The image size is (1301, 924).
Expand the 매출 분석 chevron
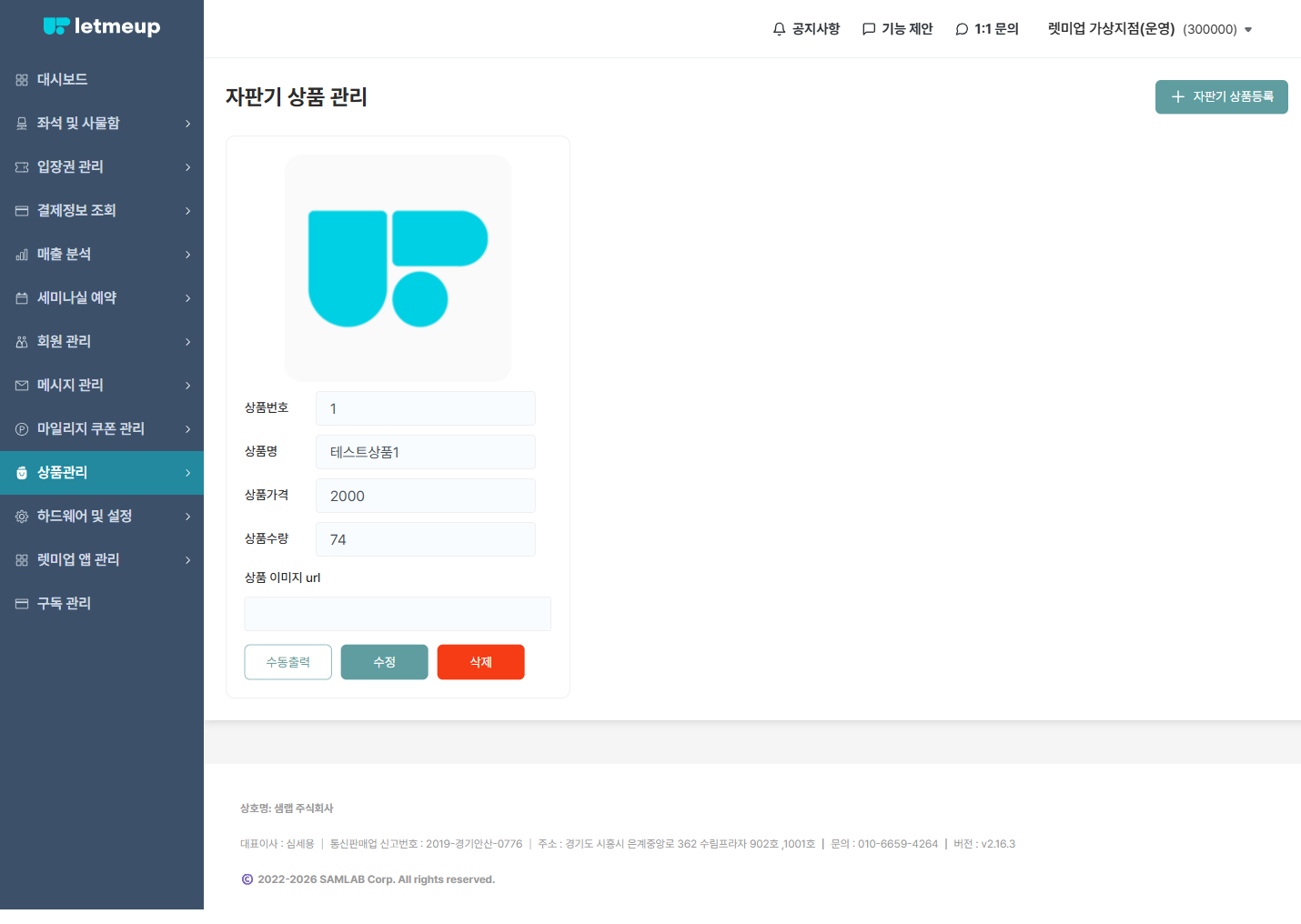[188, 255]
